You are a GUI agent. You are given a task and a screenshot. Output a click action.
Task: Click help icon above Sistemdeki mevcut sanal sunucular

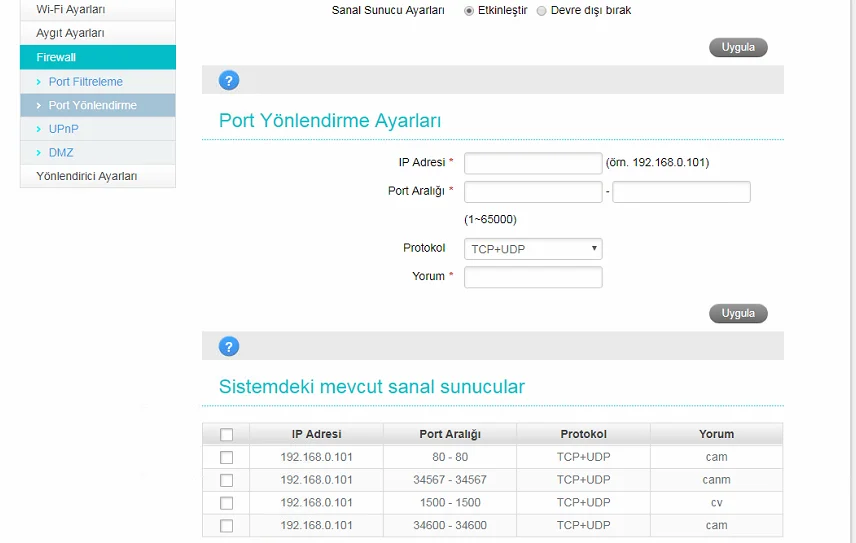click(x=229, y=347)
